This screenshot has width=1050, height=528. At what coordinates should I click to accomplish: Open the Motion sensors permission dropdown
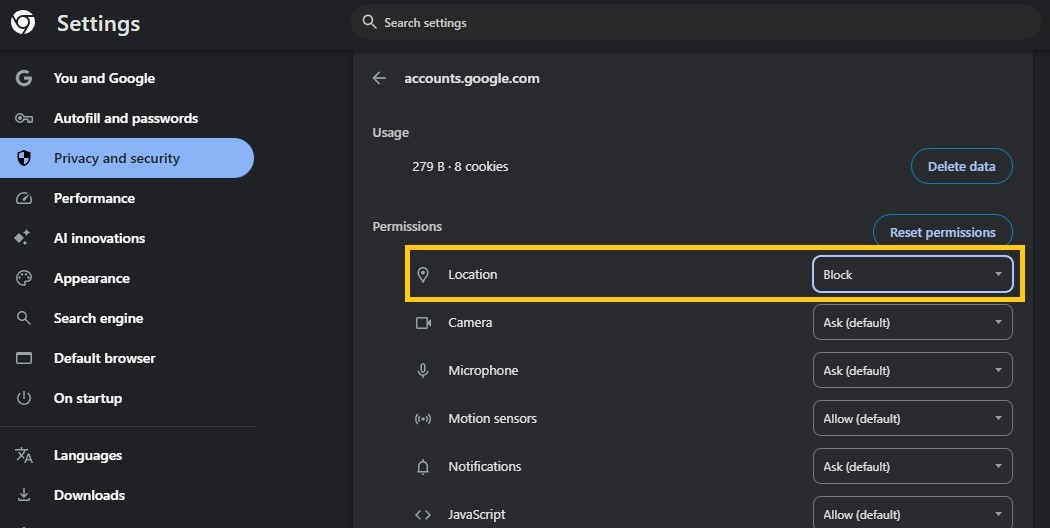913,419
